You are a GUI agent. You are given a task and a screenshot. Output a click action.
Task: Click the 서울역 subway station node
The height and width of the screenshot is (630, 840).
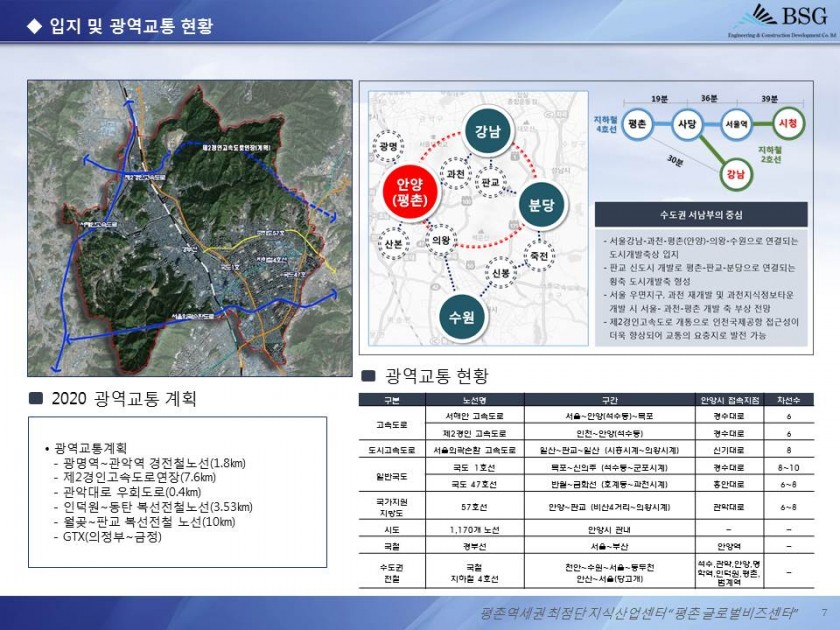pyautogui.click(x=736, y=126)
